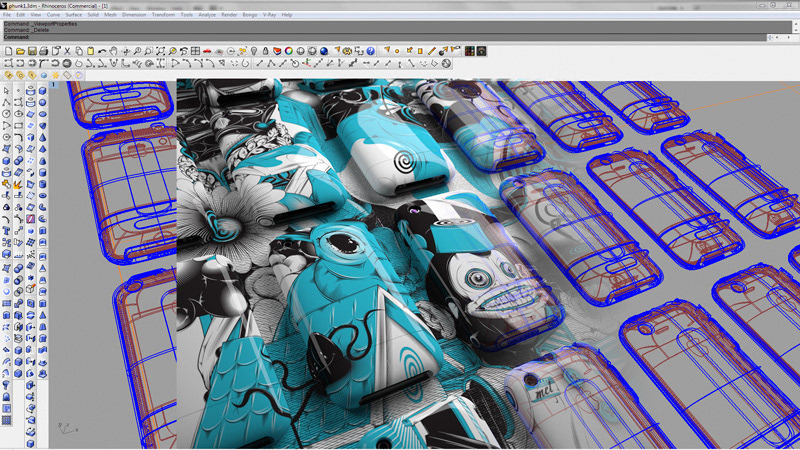The height and width of the screenshot is (450, 800).
Task: Click the blue render sphere icon
Action: point(324,51)
